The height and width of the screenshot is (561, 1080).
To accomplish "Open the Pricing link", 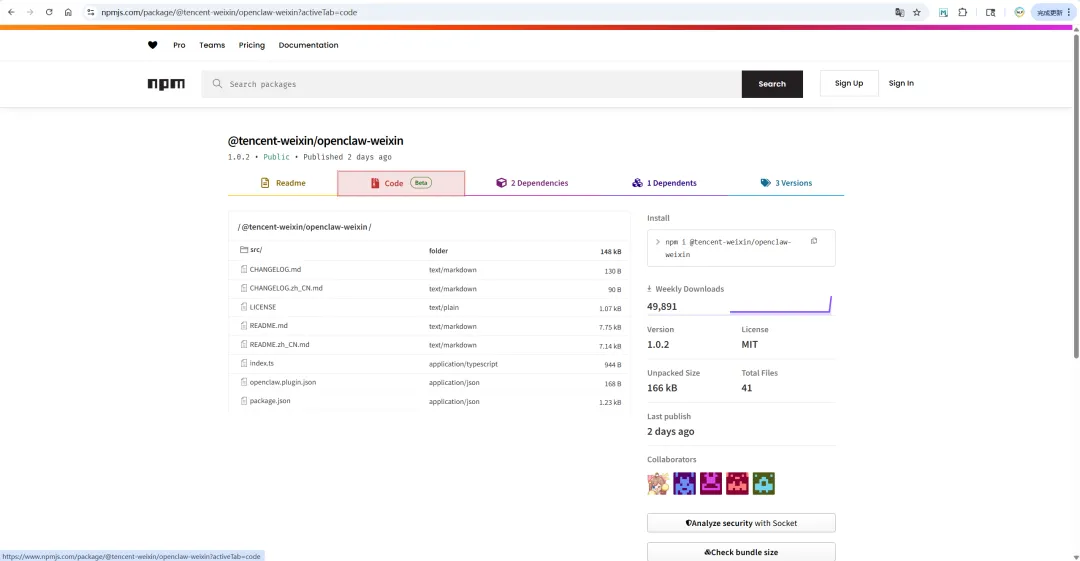I will tap(251, 45).
